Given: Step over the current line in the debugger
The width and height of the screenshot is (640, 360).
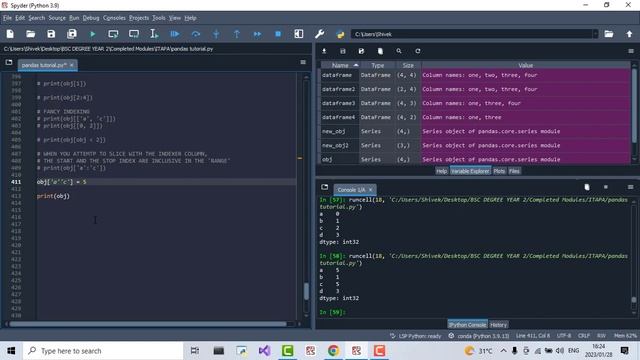Looking at the screenshot, I should [x=196, y=34].
